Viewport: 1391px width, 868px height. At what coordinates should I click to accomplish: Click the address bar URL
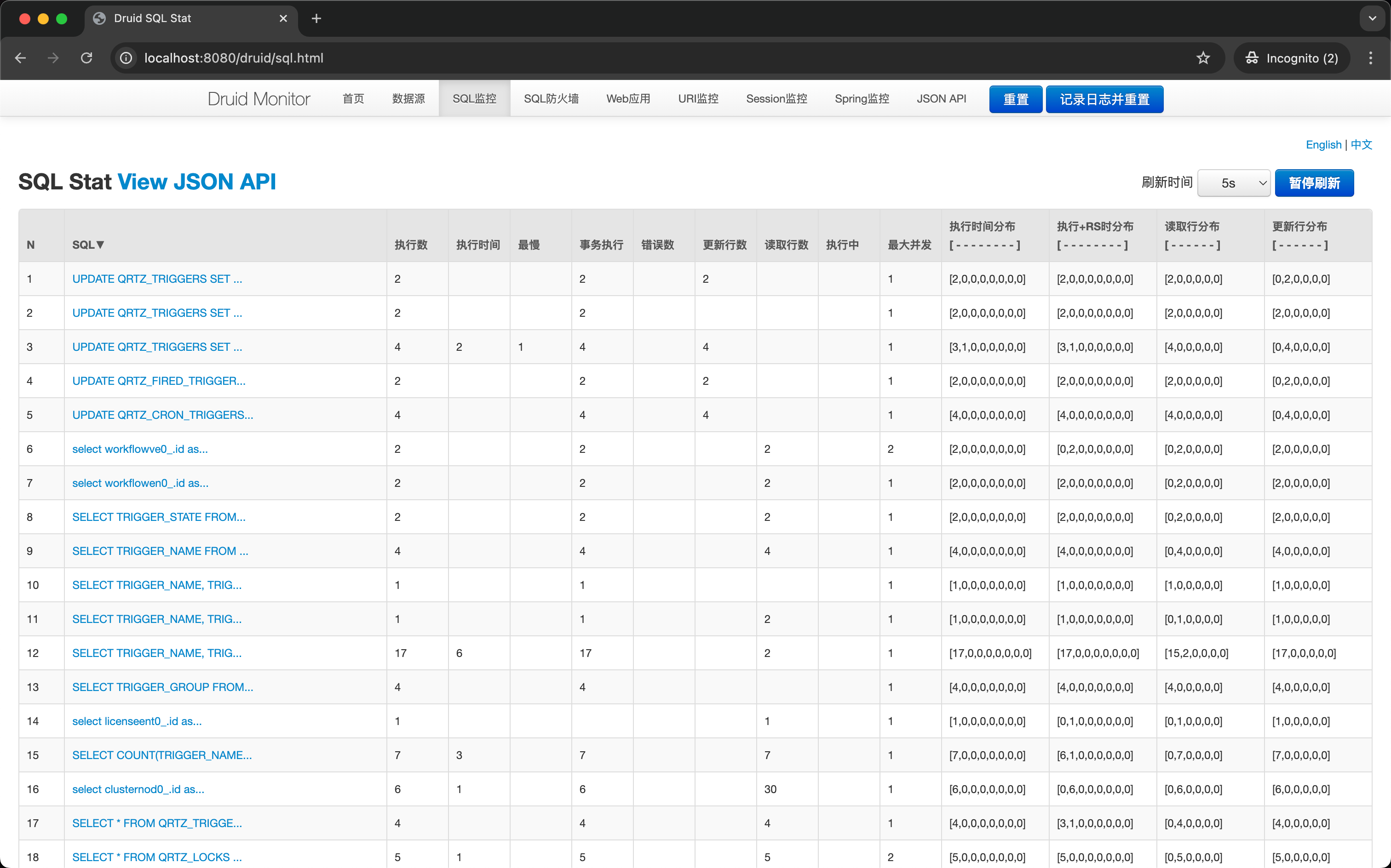point(234,58)
